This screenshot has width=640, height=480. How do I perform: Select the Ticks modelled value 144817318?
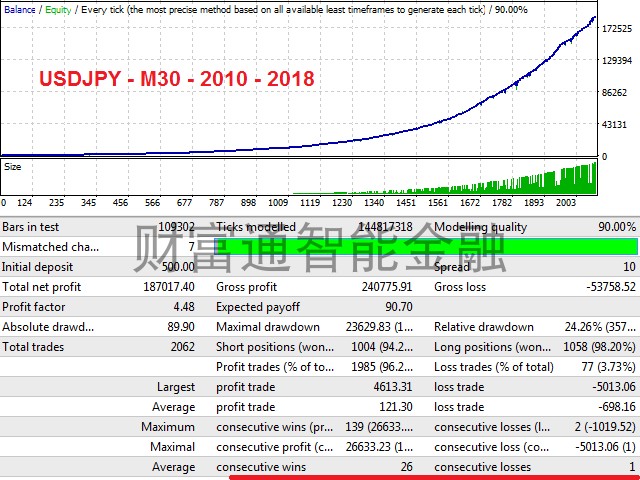click(385, 227)
